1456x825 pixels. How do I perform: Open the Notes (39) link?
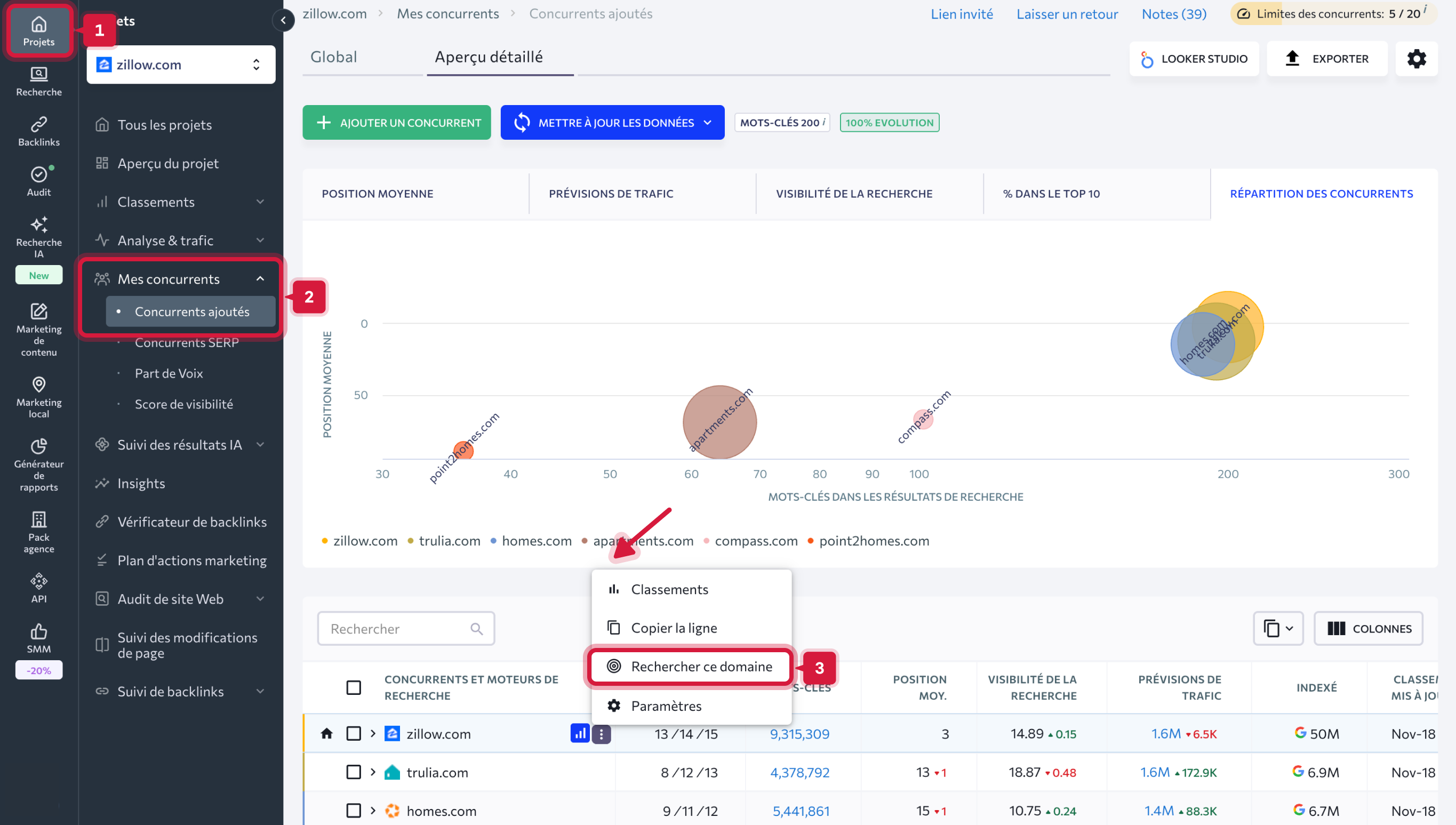[1174, 14]
